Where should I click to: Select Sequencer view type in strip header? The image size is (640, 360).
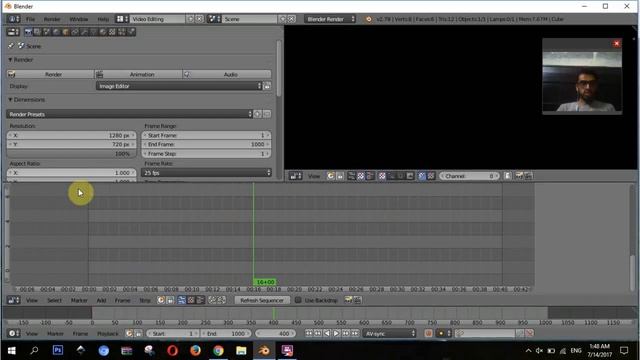[182, 300]
